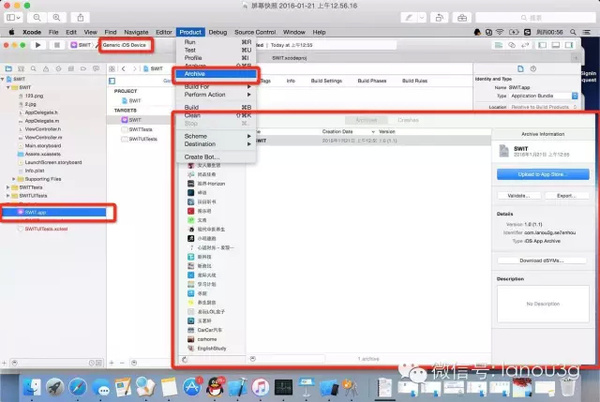Toggle the targets list sidebar icon

coord(112,81)
